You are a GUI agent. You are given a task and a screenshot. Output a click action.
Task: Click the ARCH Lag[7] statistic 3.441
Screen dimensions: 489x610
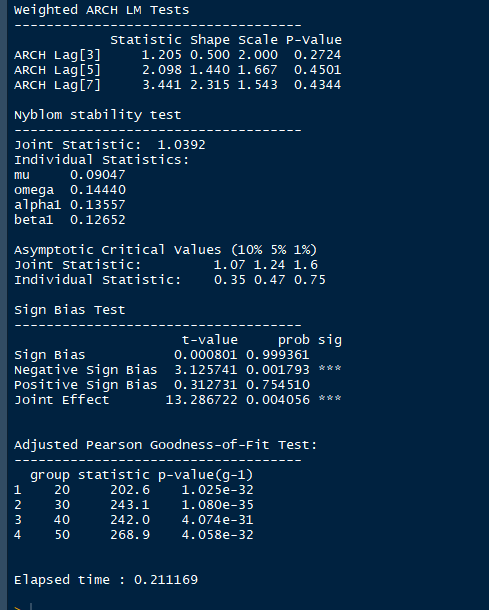(161, 85)
